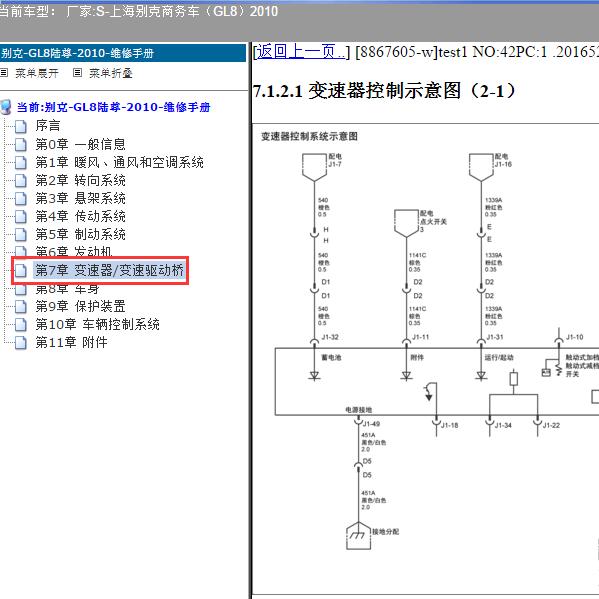The image size is (599, 599).
Task: Click the J1-49 pin label
Action: pos(371,424)
